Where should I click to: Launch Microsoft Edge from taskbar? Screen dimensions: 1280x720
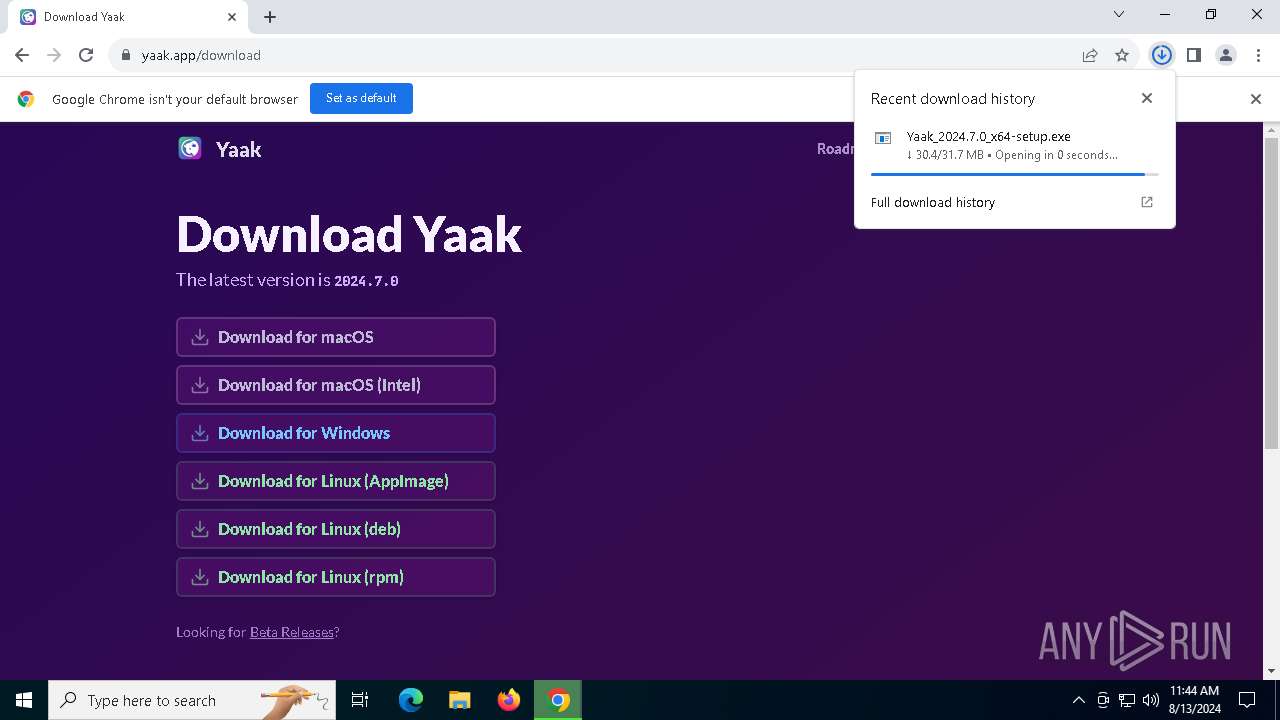[411, 700]
